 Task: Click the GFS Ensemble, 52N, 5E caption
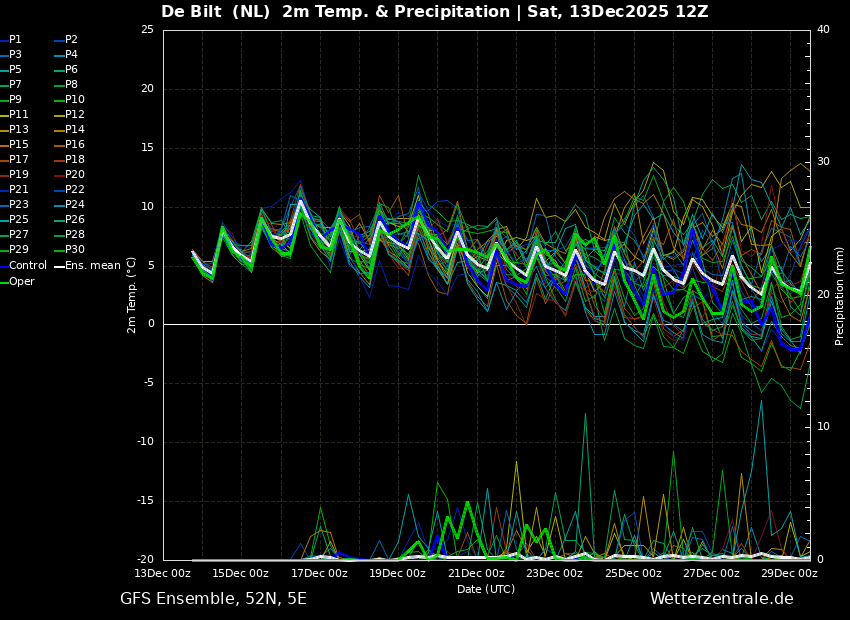pos(213,599)
